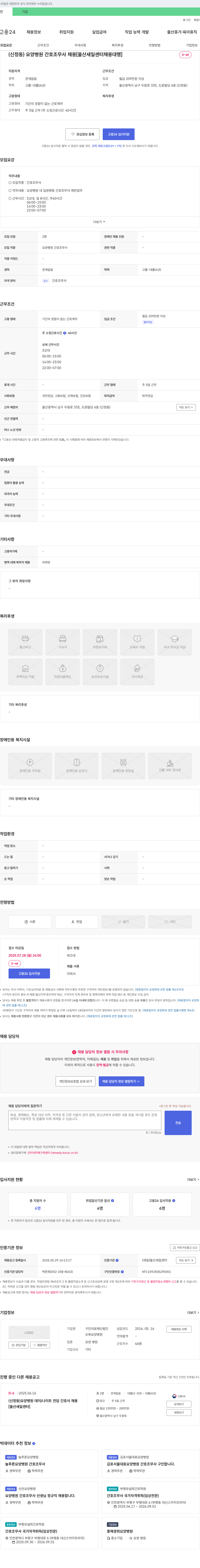
Task: Click info icon next to 인증기관
Action: click(117, 1260)
